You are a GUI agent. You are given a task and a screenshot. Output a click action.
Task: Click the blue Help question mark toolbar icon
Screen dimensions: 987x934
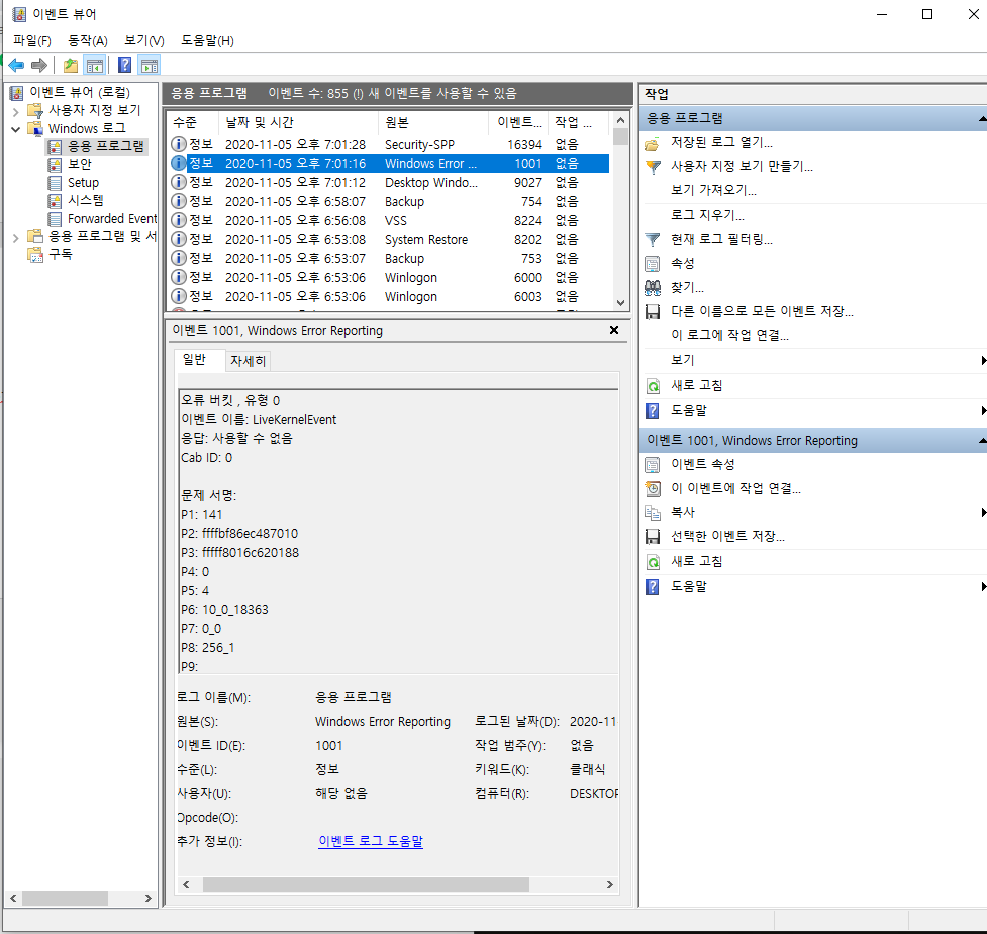click(x=122, y=65)
